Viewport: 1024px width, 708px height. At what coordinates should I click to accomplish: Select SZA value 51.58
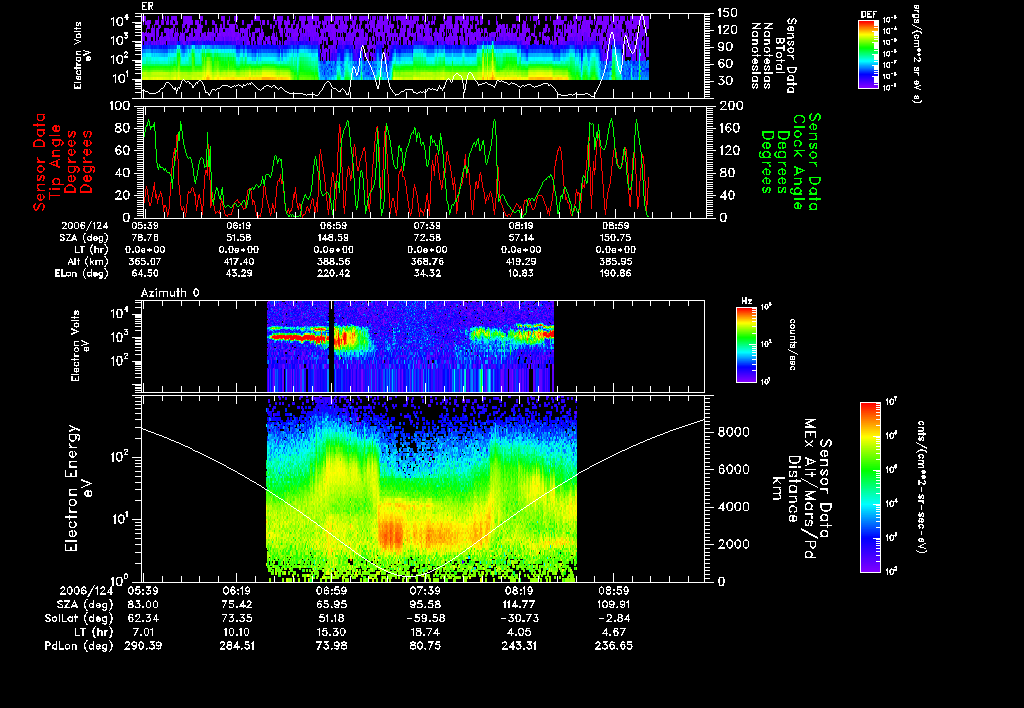pos(239,238)
